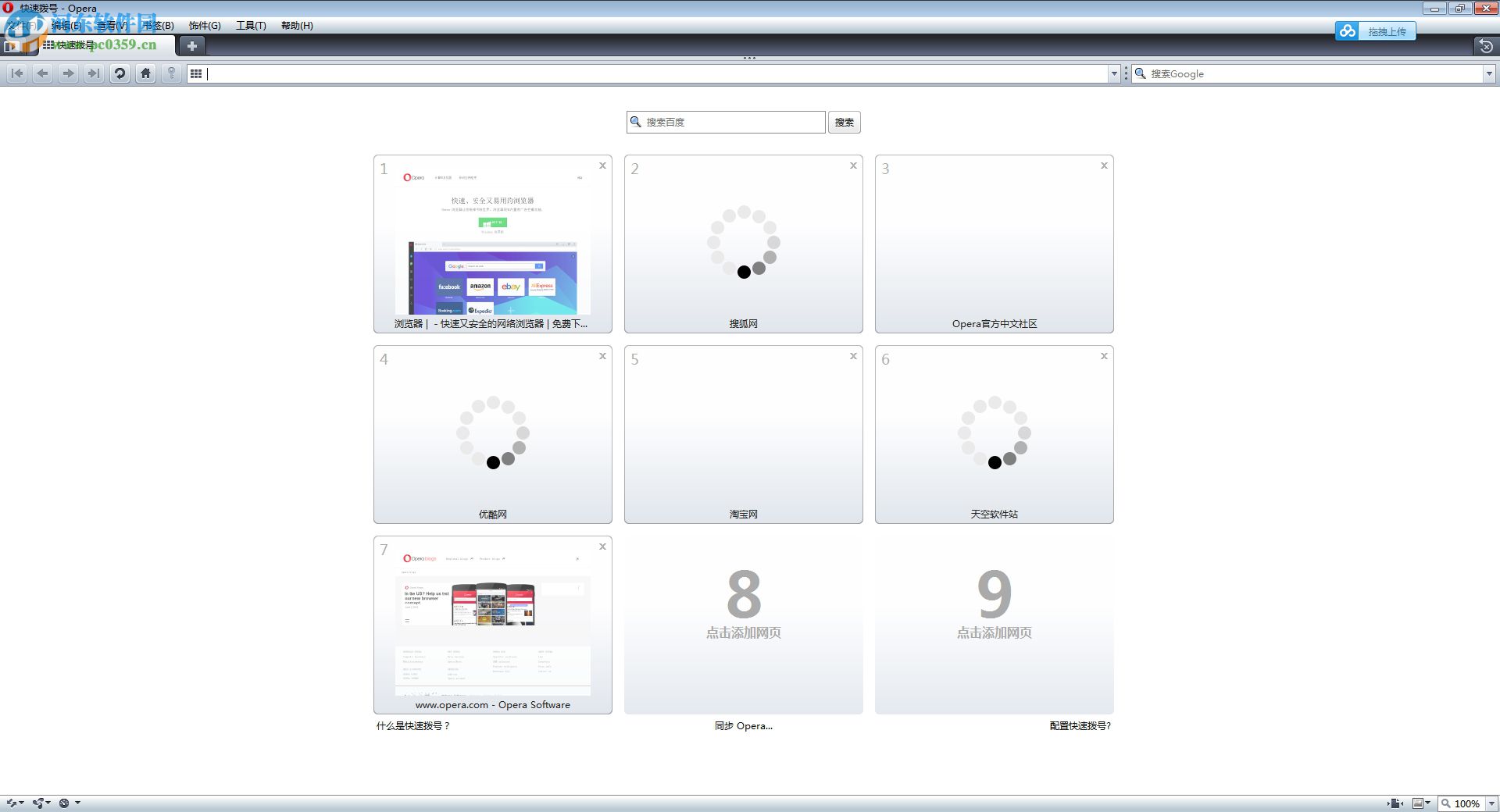The image size is (1500, 812).
Task: Click the reload page icon
Action: click(119, 73)
